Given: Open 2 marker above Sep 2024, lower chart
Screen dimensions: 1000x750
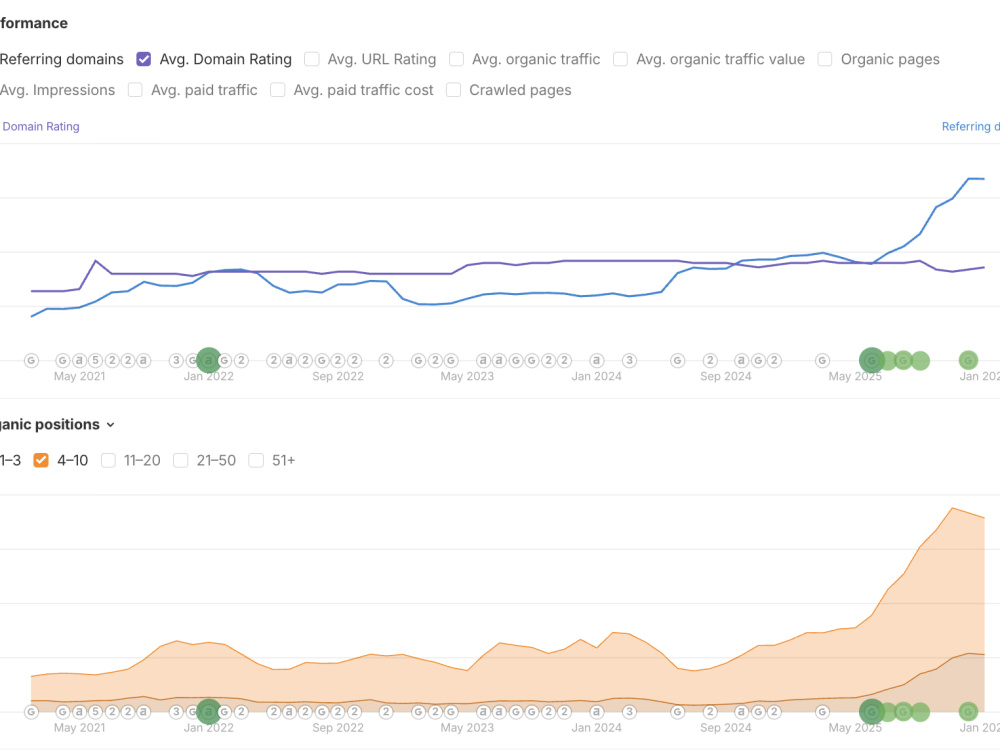Looking at the screenshot, I should (x=710, y=712).
